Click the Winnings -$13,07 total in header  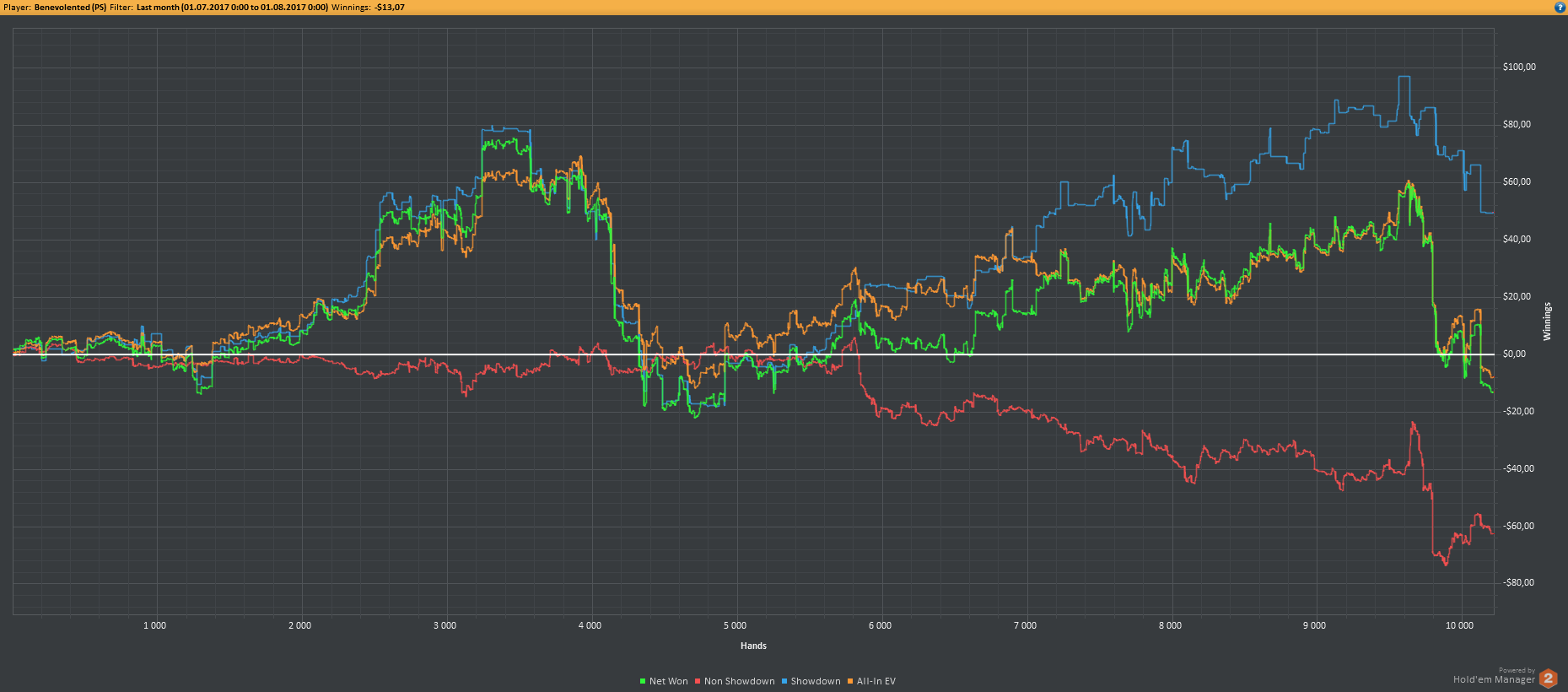pos(368,7)
